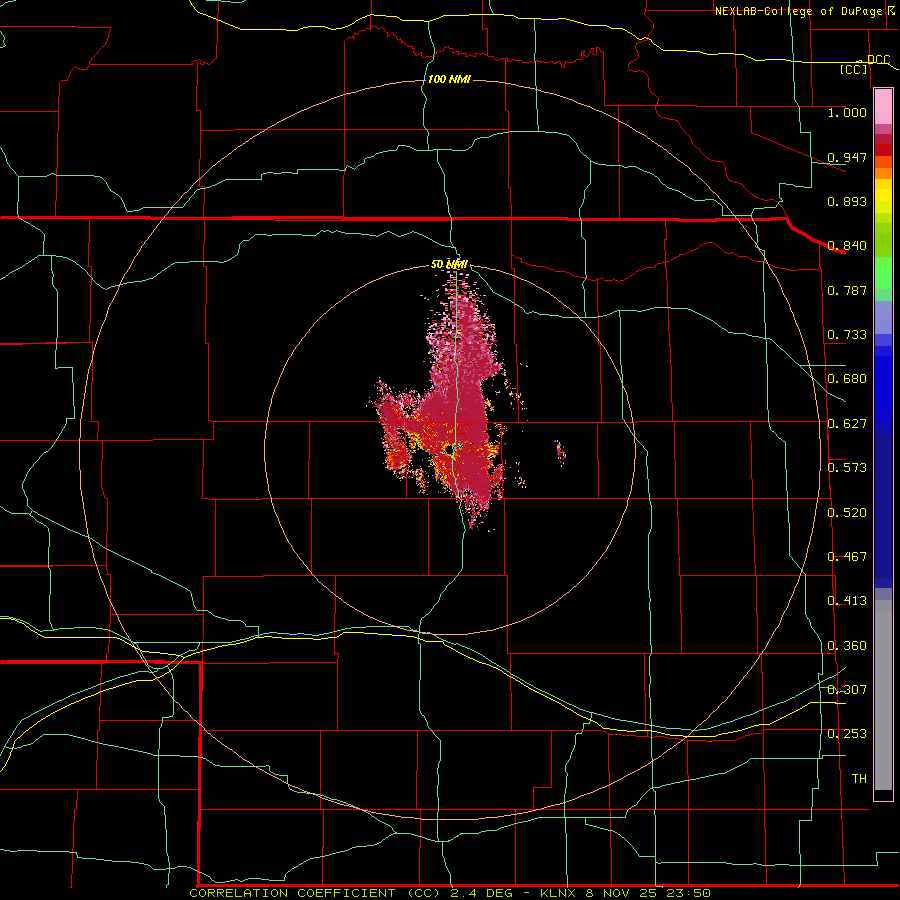
Task: Click the 50 NMI range ring label
Action: (449, 265)
